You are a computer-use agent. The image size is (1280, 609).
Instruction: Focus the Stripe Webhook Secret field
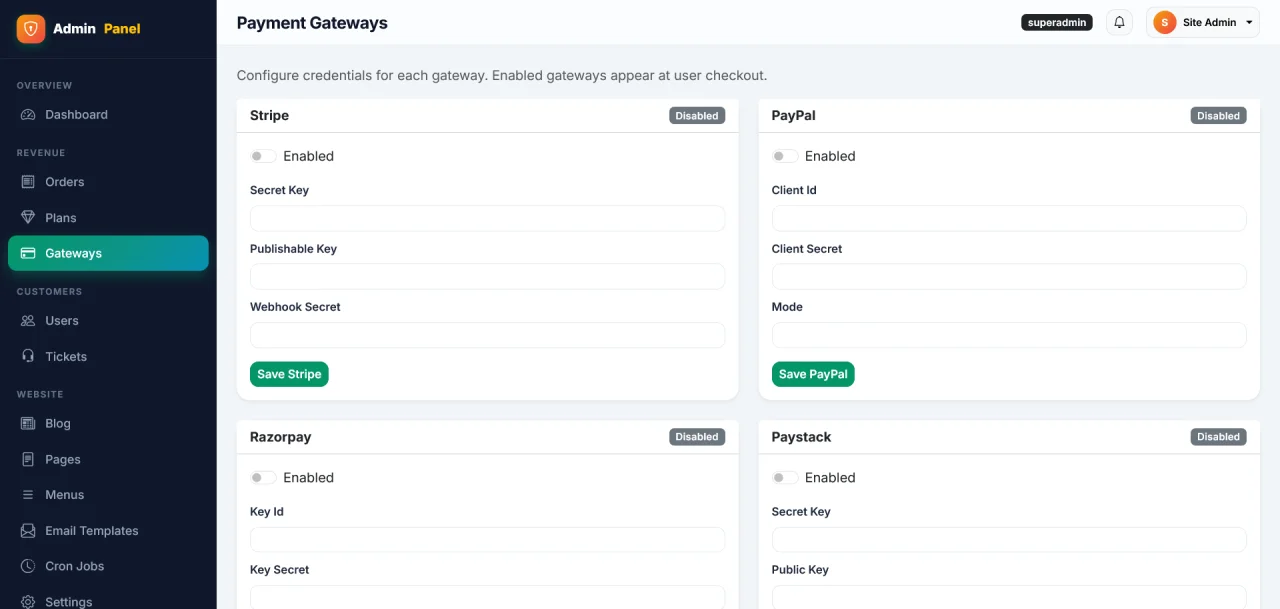point(487,335)
